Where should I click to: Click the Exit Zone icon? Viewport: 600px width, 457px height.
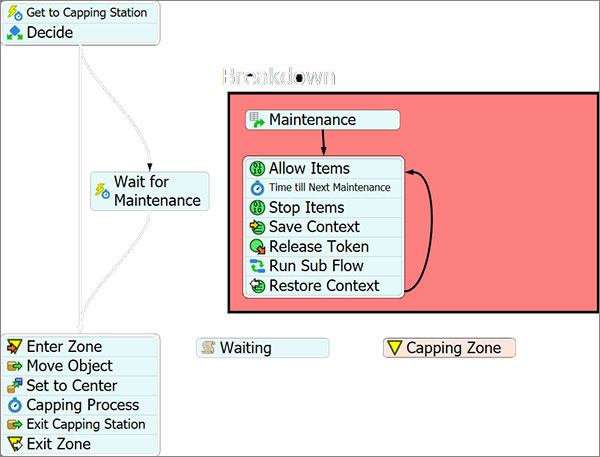coord(15,444)
